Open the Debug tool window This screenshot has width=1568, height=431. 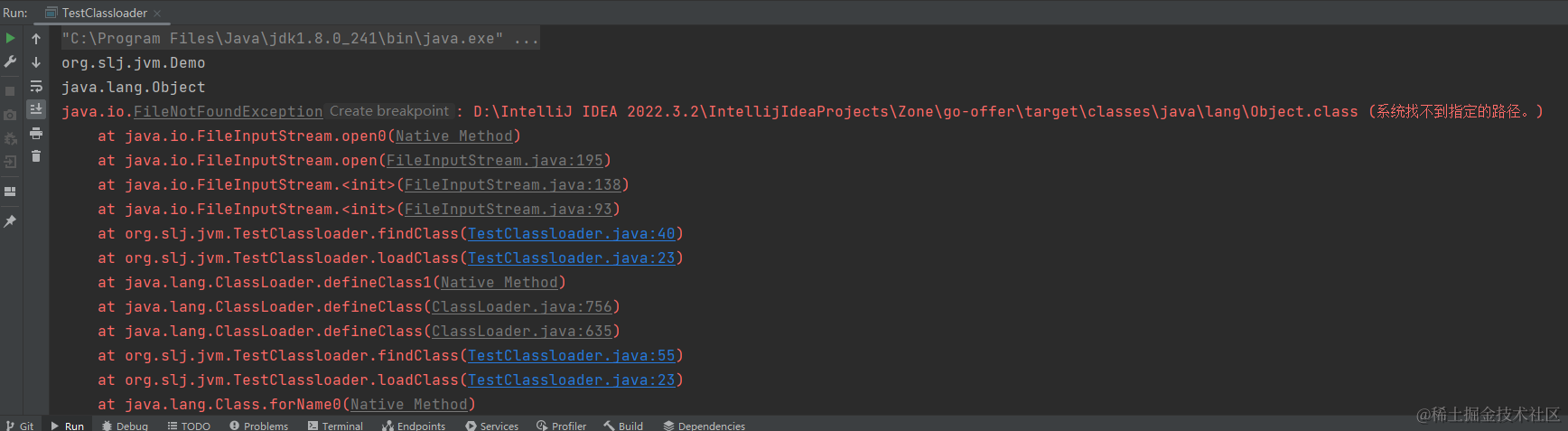coord(125,426)
